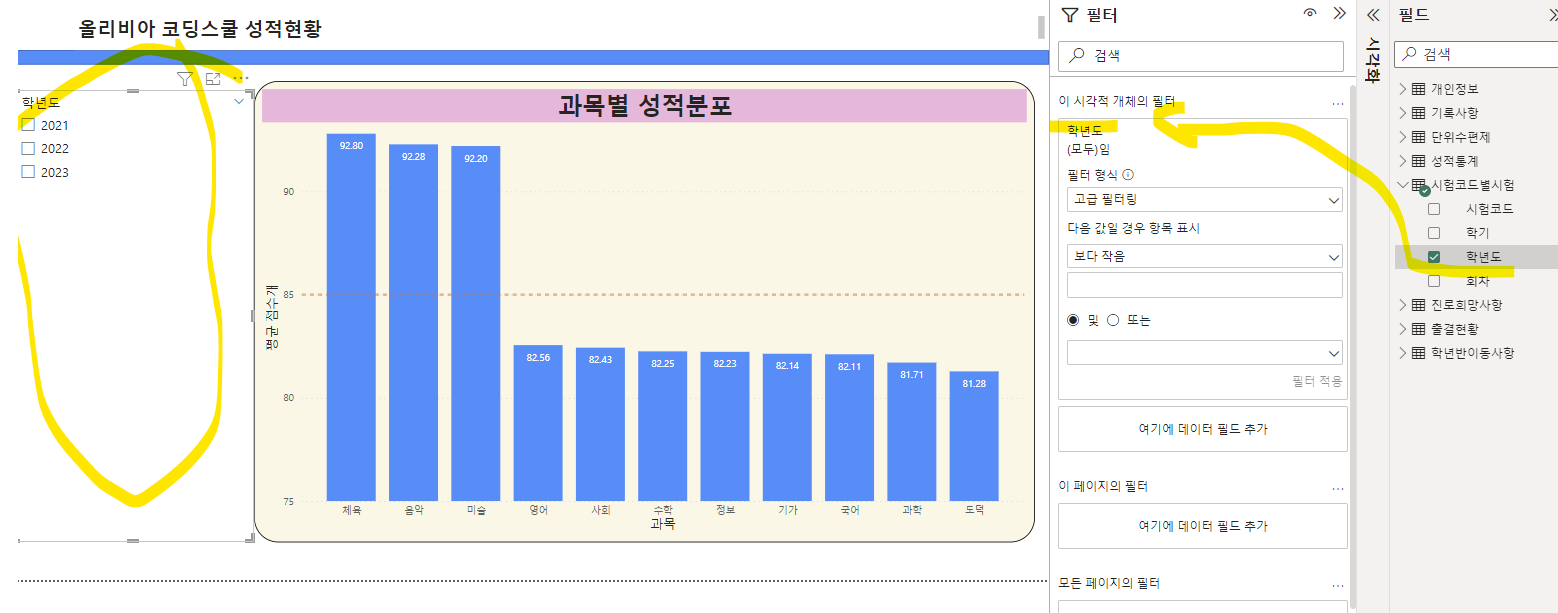This screenshot has width=1558, height=613.
Task: Collapse the 시험코드별시험 table chevron
Action: [x=1402, y=185]
